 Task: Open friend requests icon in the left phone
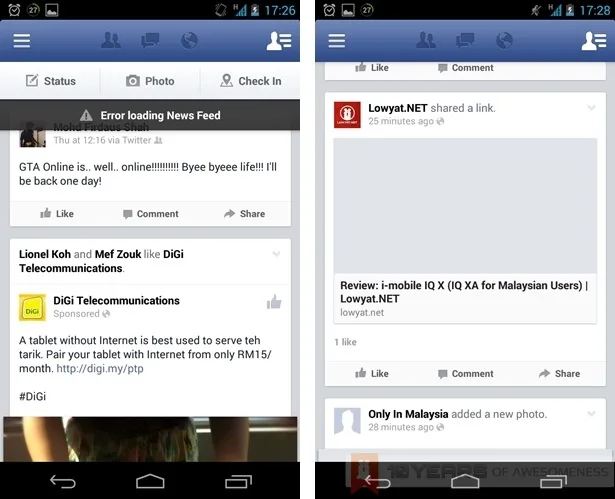[x=111, y=40]
